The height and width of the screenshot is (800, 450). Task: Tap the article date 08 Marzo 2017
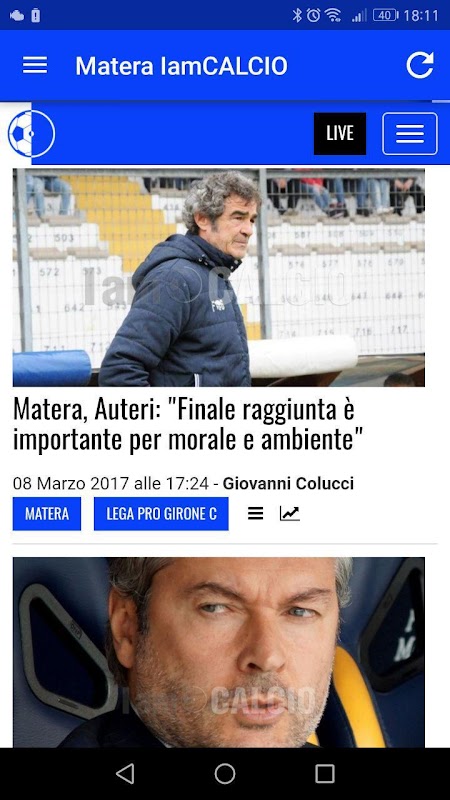pos(71,483)
